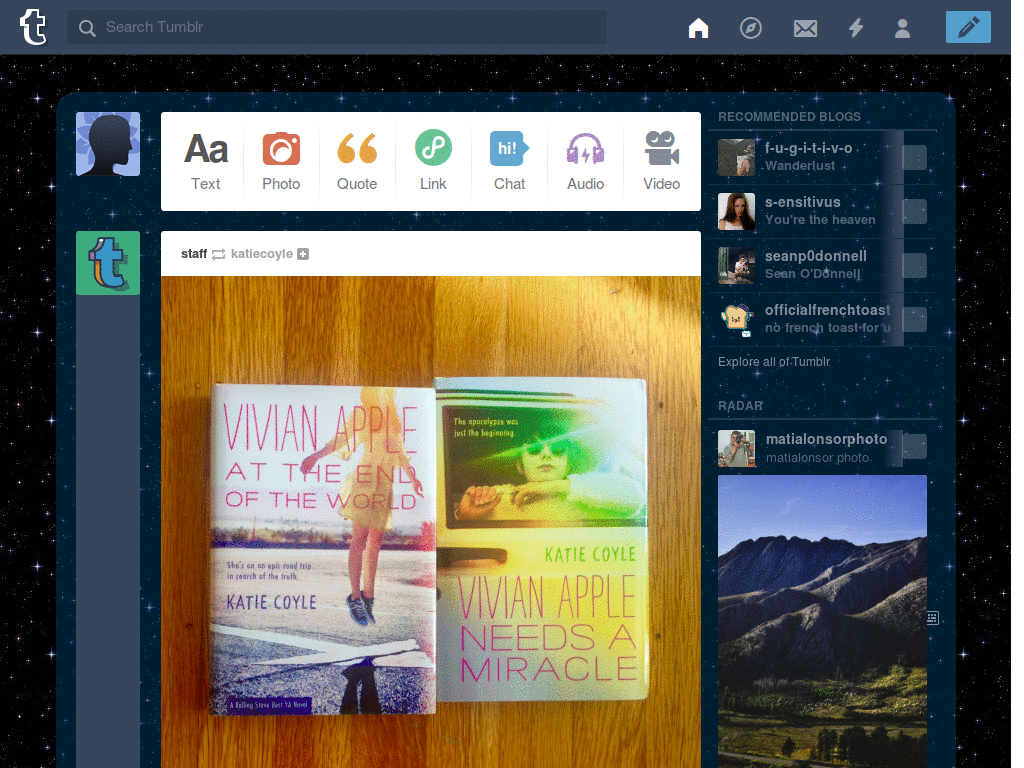
Task: Open the staff blog link in post header
Action: pos(194,253)
